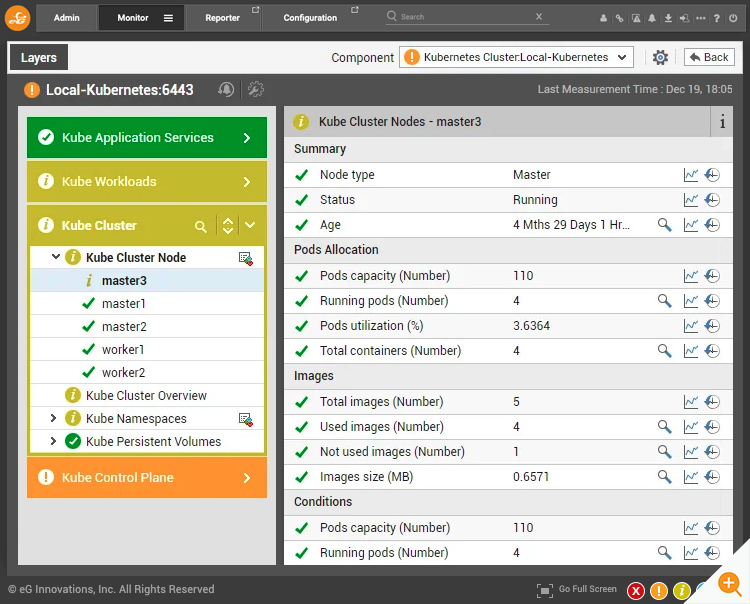Select the Layers tab

(39, 57)
